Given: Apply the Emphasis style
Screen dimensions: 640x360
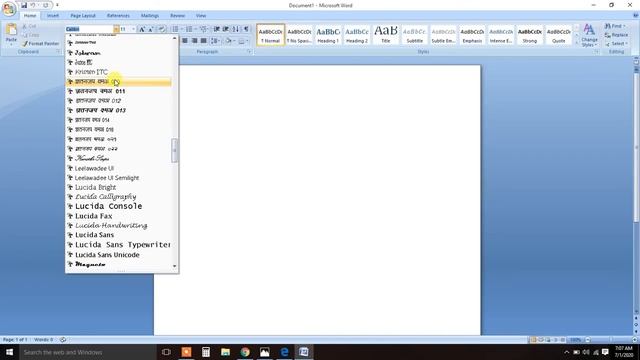Looking at the screenshot, I should [x=472, y=35].
